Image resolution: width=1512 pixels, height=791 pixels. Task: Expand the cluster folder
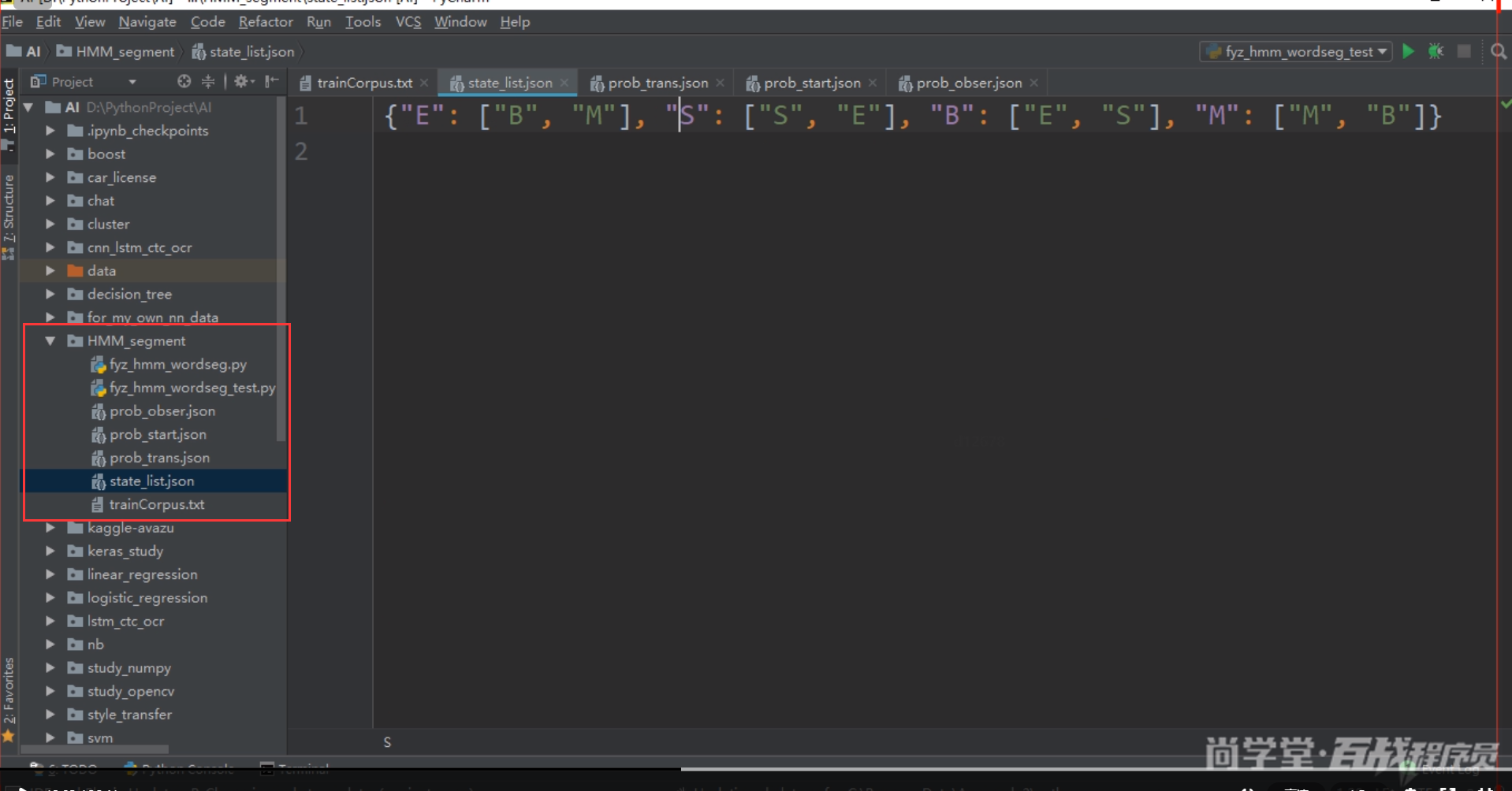click(x=50, y=224)
